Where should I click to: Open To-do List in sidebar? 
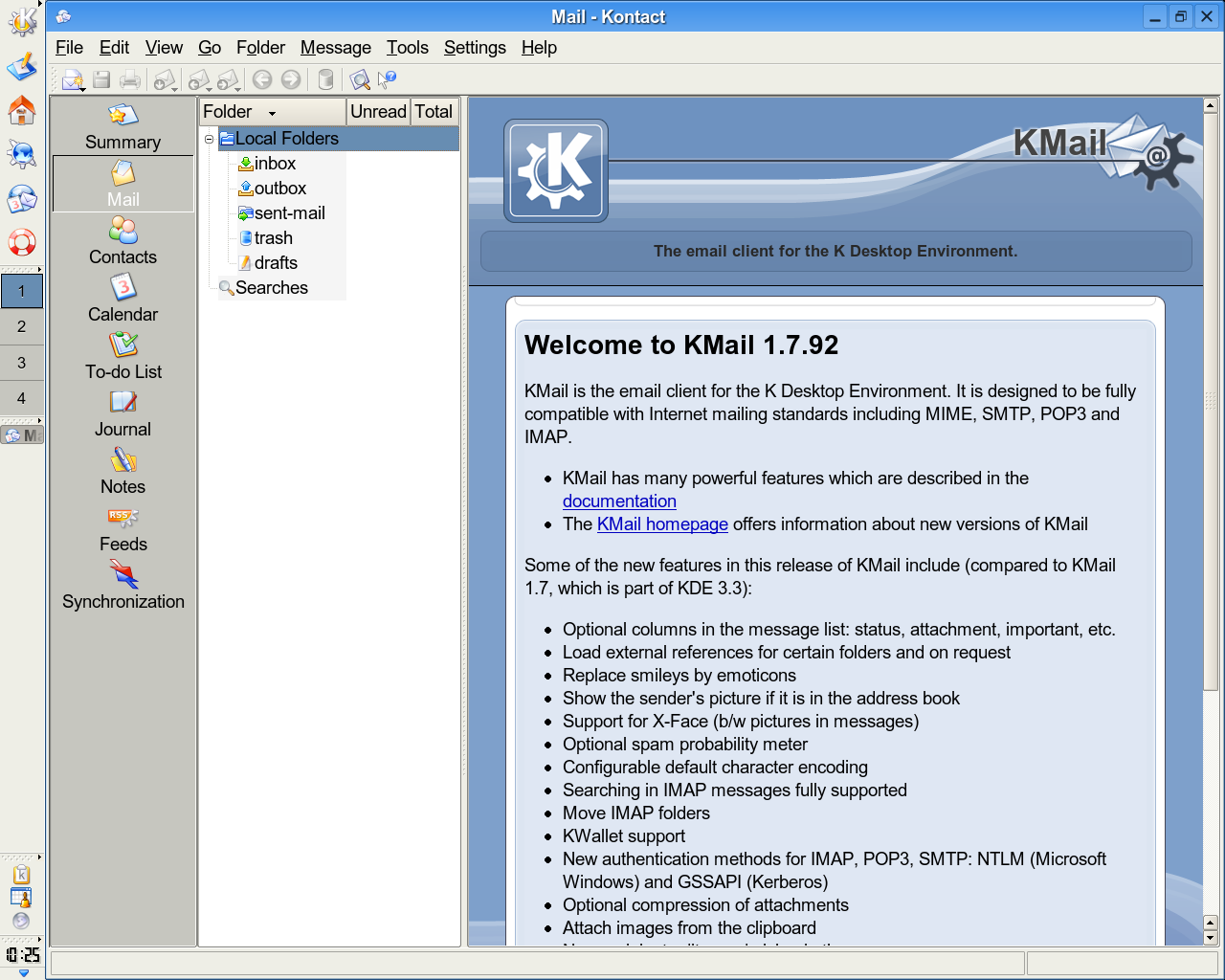pos(122,356)
